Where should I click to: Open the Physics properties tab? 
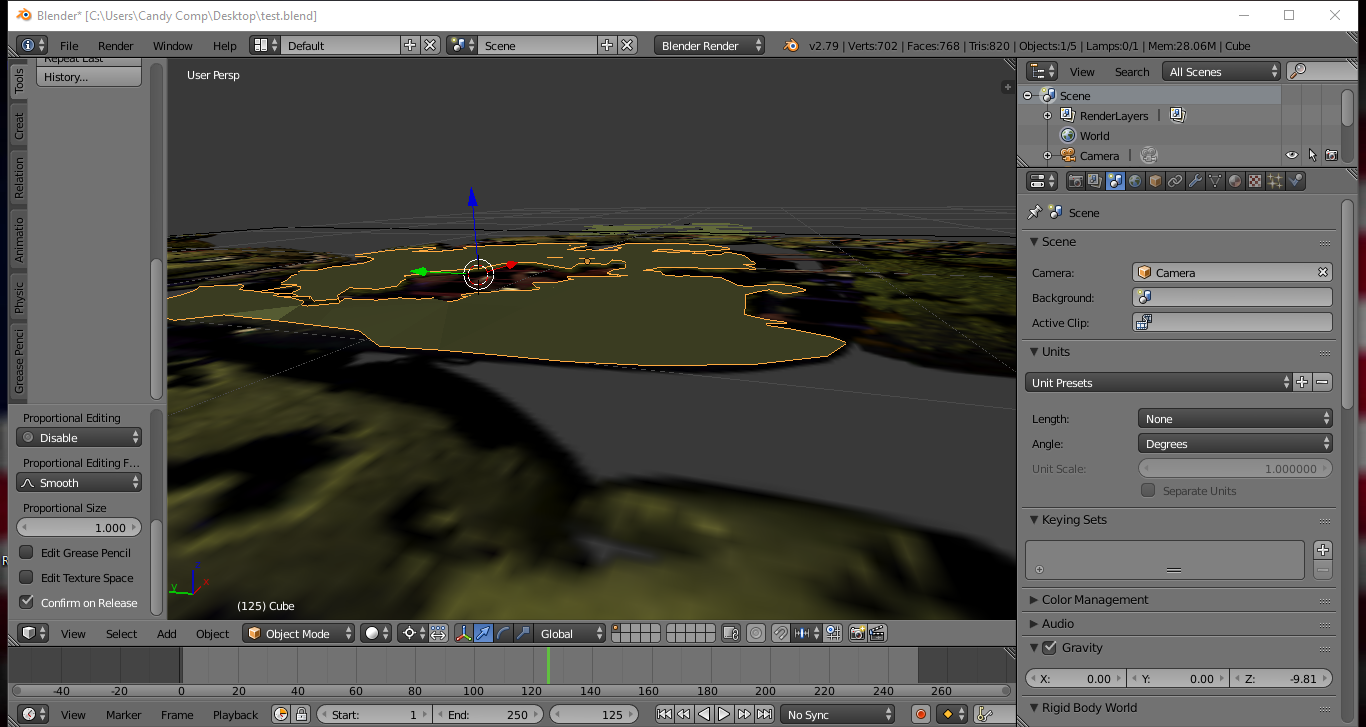1295,181
